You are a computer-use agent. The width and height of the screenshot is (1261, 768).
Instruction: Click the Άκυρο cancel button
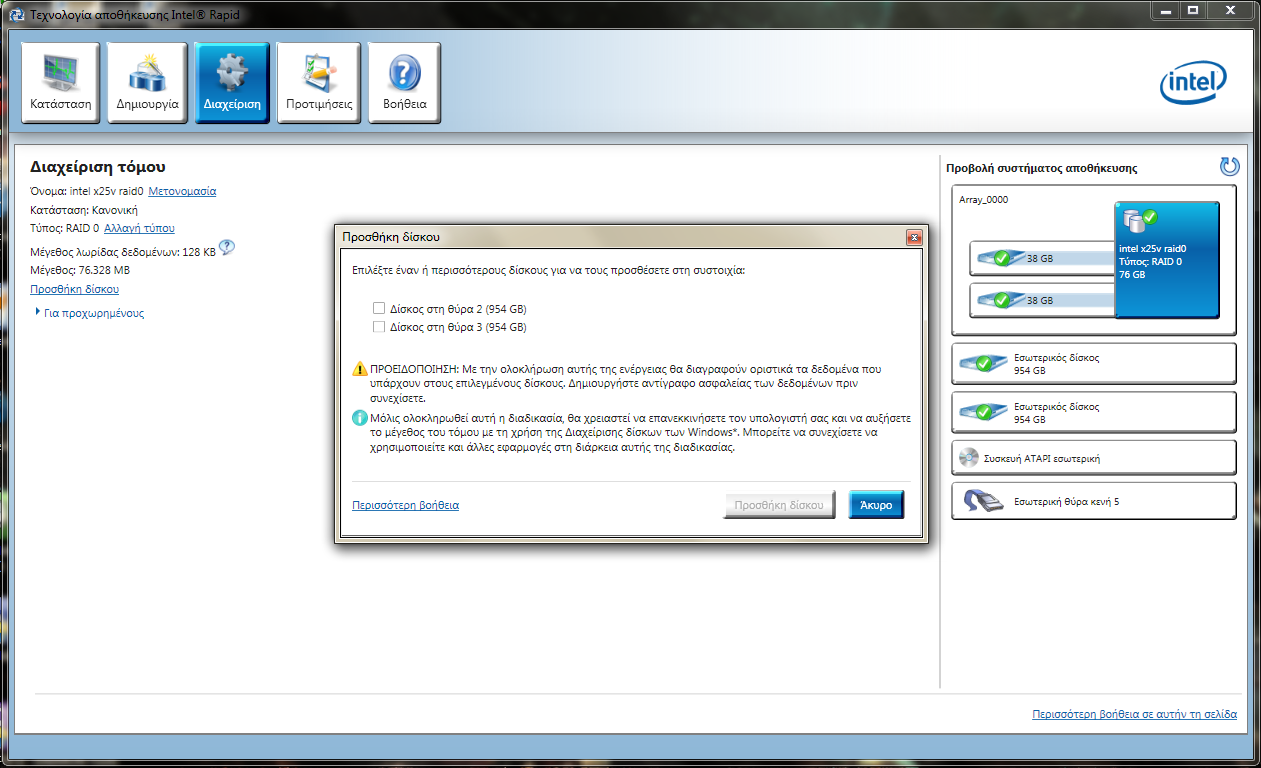(876, 505)
